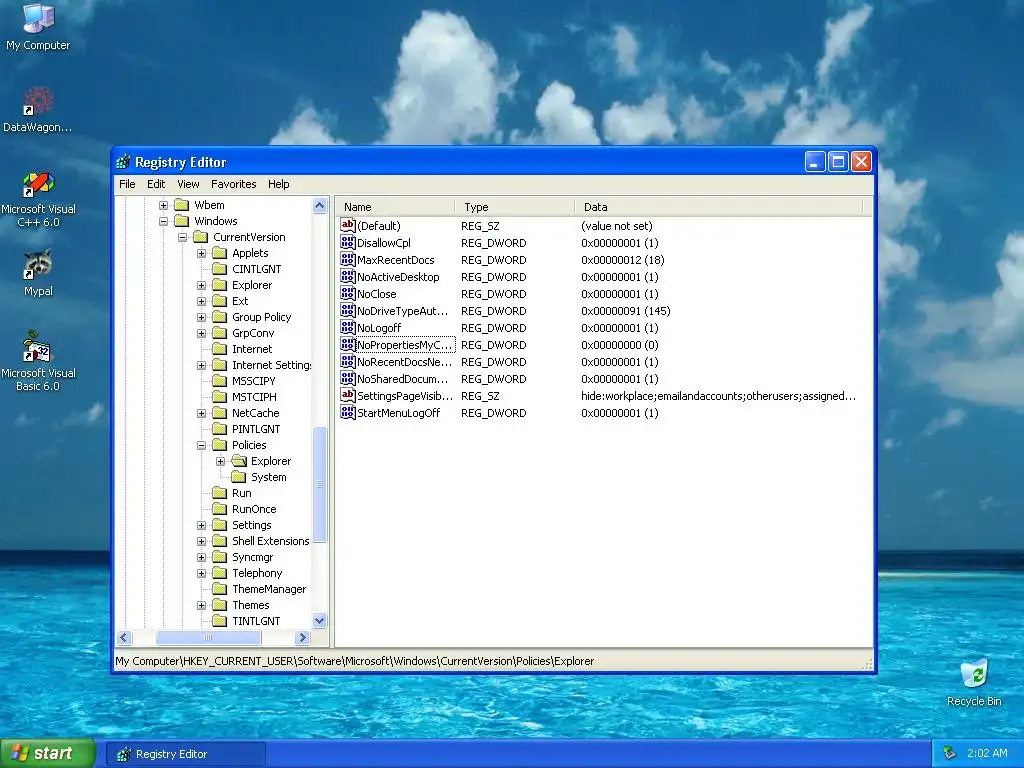This screenshot has height=768, width=1024.
Task: Open the My Computer desktop icon
Action: [38, 26]
